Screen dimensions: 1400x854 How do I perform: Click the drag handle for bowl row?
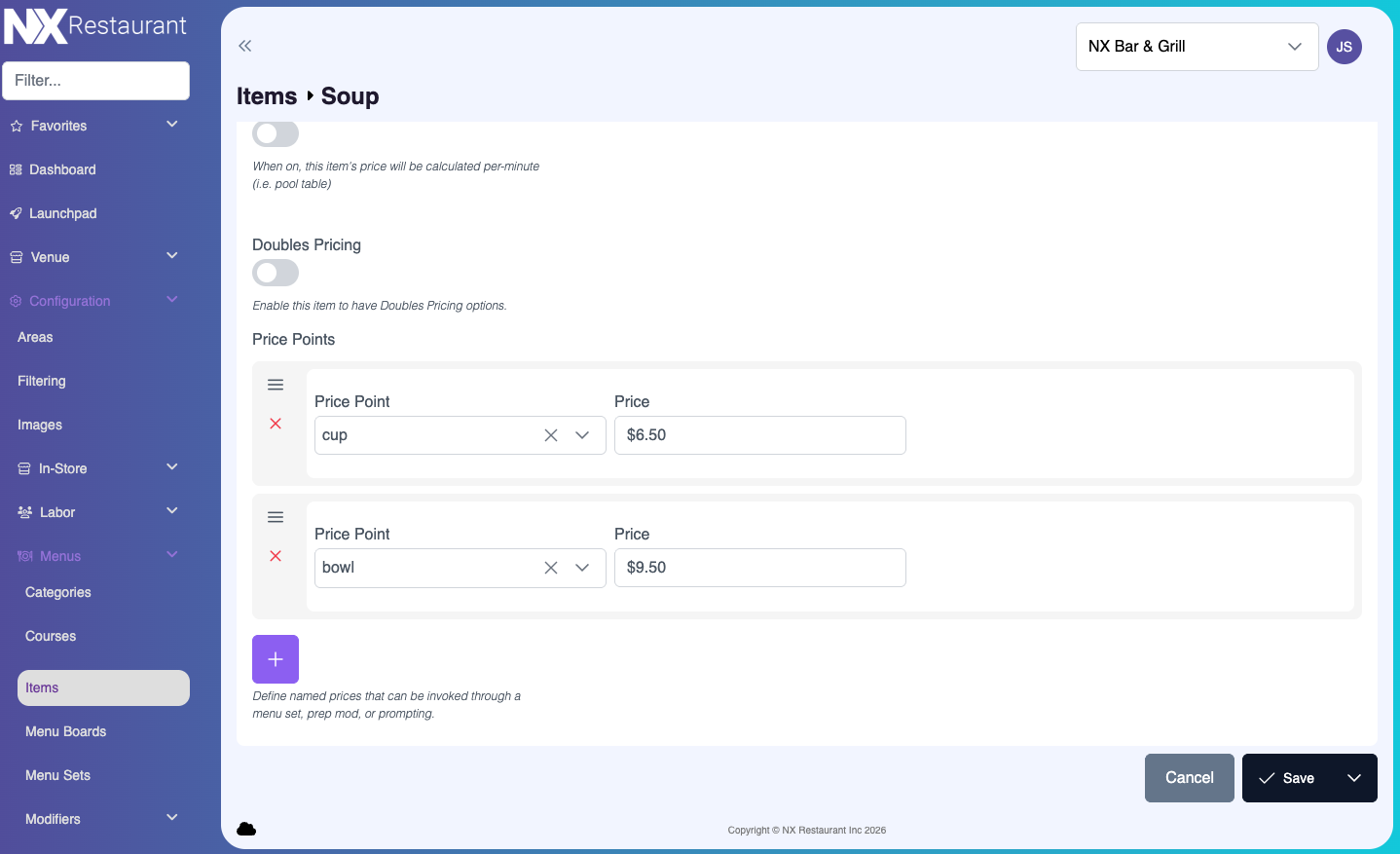pos(276,517)
